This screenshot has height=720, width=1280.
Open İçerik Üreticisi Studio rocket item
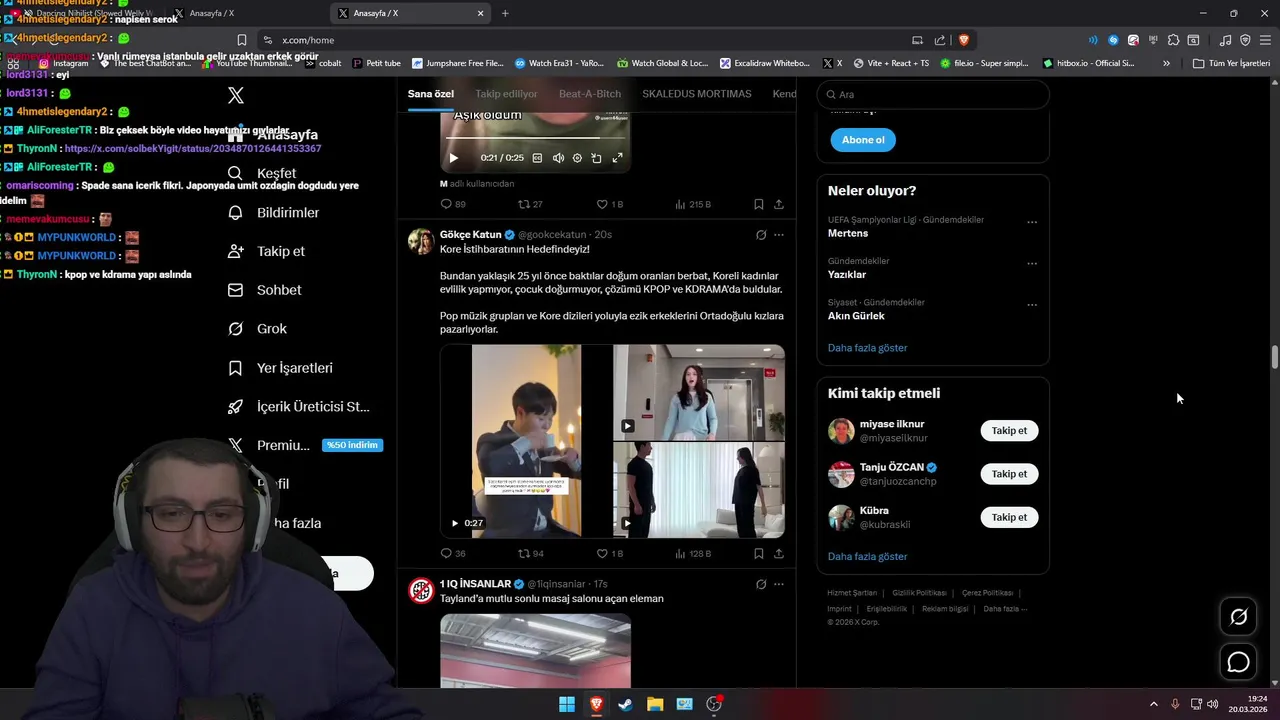pos(298,407)
